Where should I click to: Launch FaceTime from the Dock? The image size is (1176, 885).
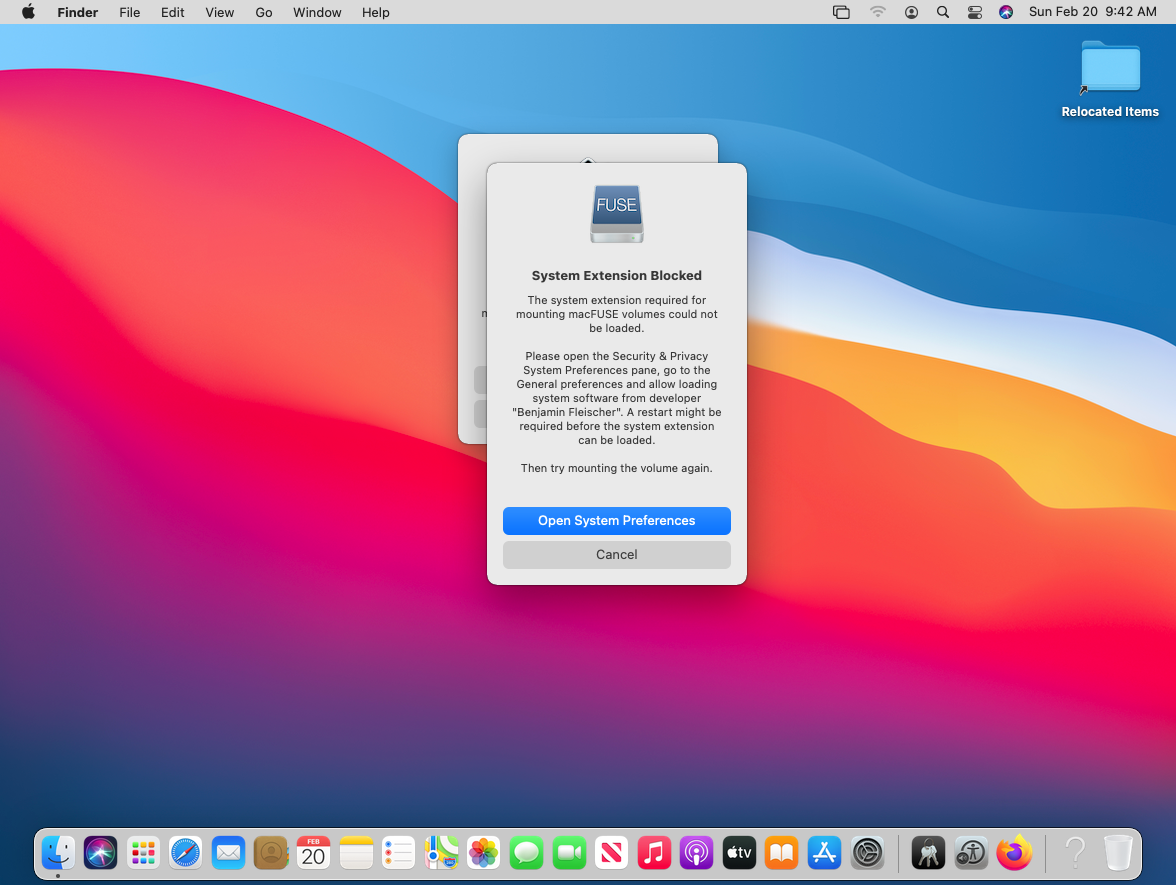pos(569,853)
